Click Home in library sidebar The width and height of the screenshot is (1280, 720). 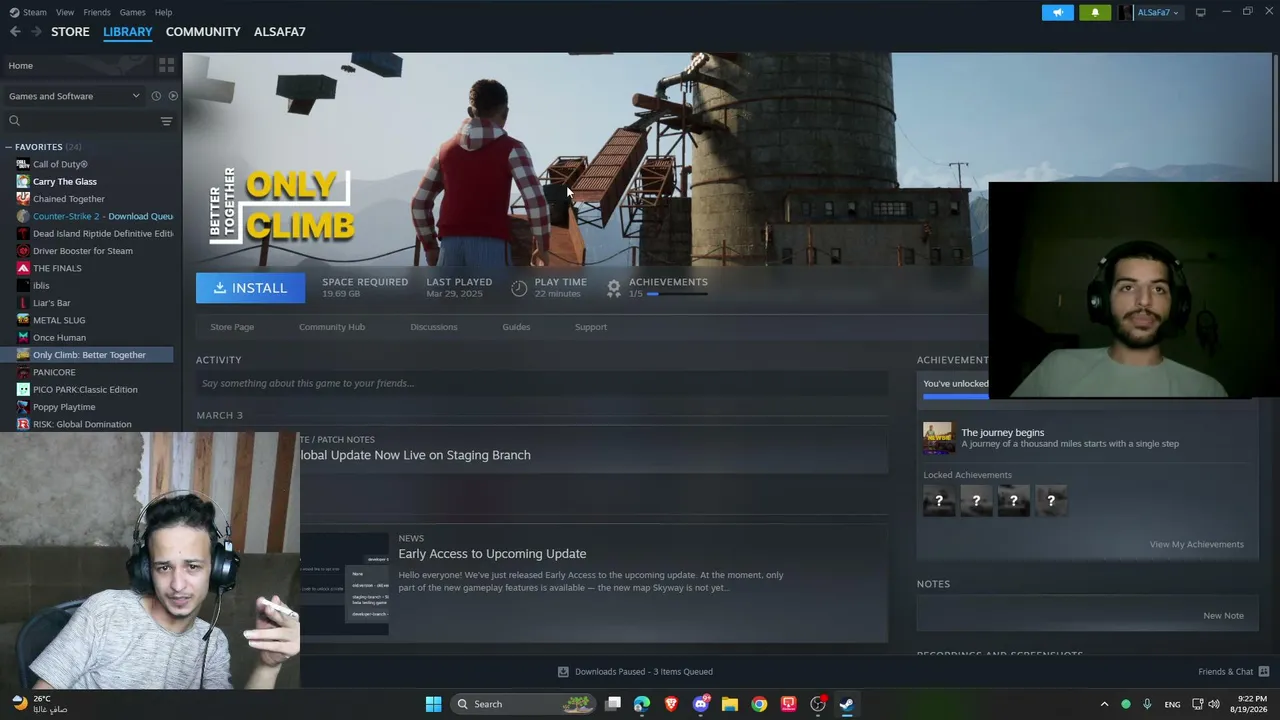(20, 66)
